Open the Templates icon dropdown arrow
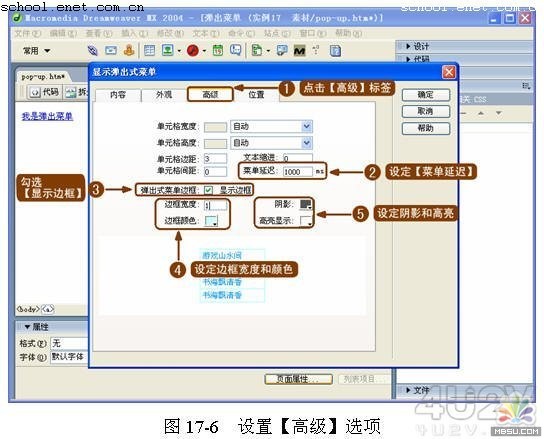Screen dimensions: 544x439 [x=268, y=51]
